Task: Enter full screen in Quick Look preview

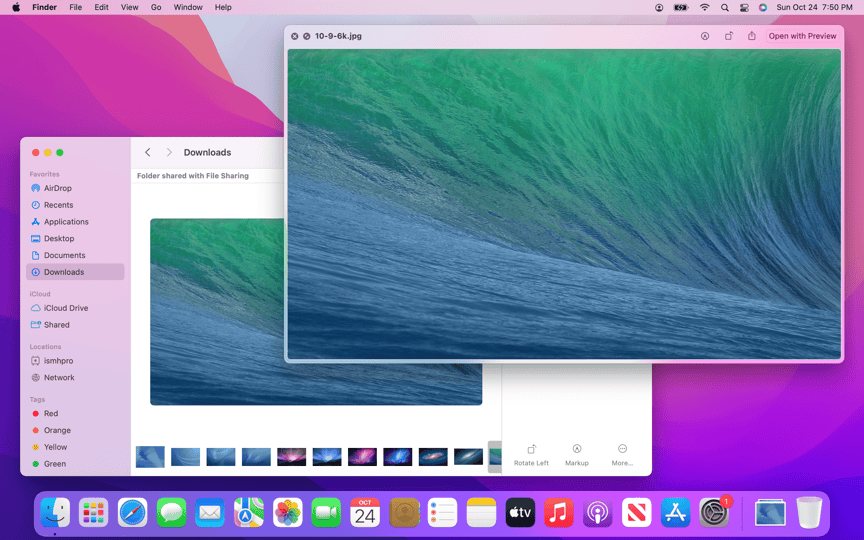Action: (x=306, y=36)
